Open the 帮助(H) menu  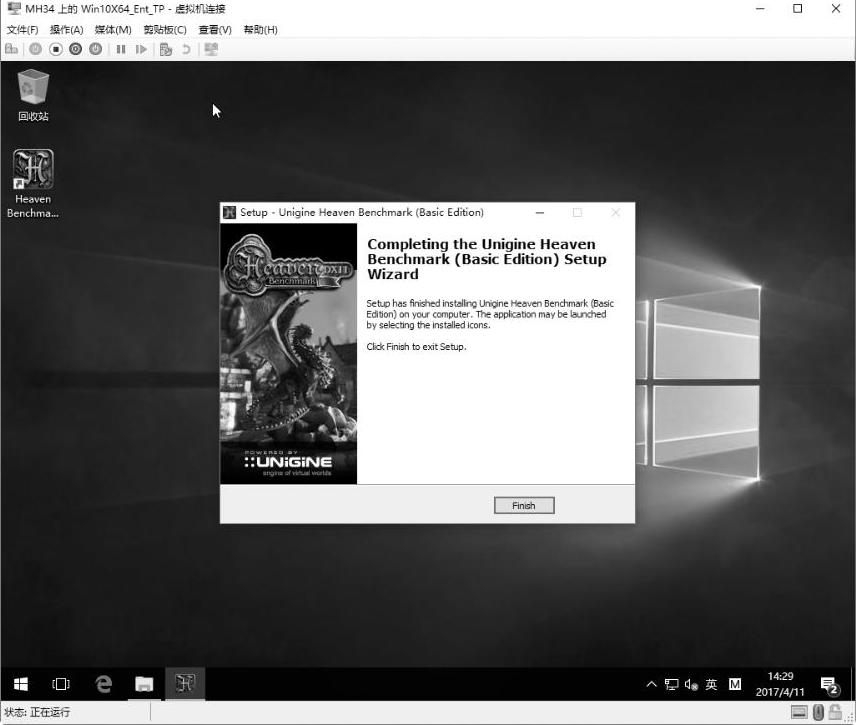[x=260, y=29]
